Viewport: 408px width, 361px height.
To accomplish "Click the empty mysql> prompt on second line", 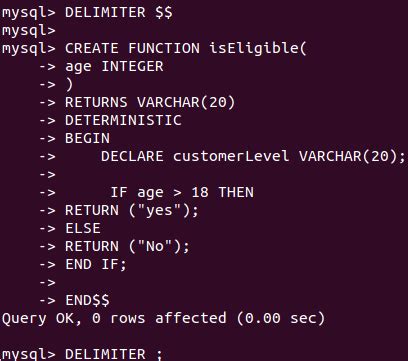I will [28, 31].
